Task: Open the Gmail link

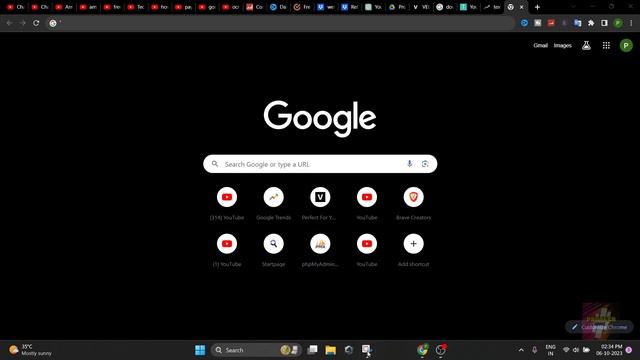Action: point(540,45)
